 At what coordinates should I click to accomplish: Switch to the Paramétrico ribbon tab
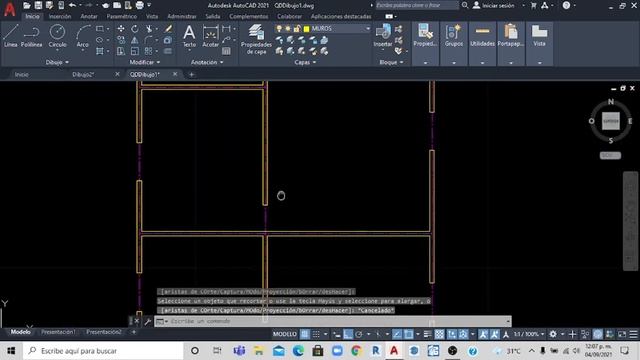(x=122, y=16)
